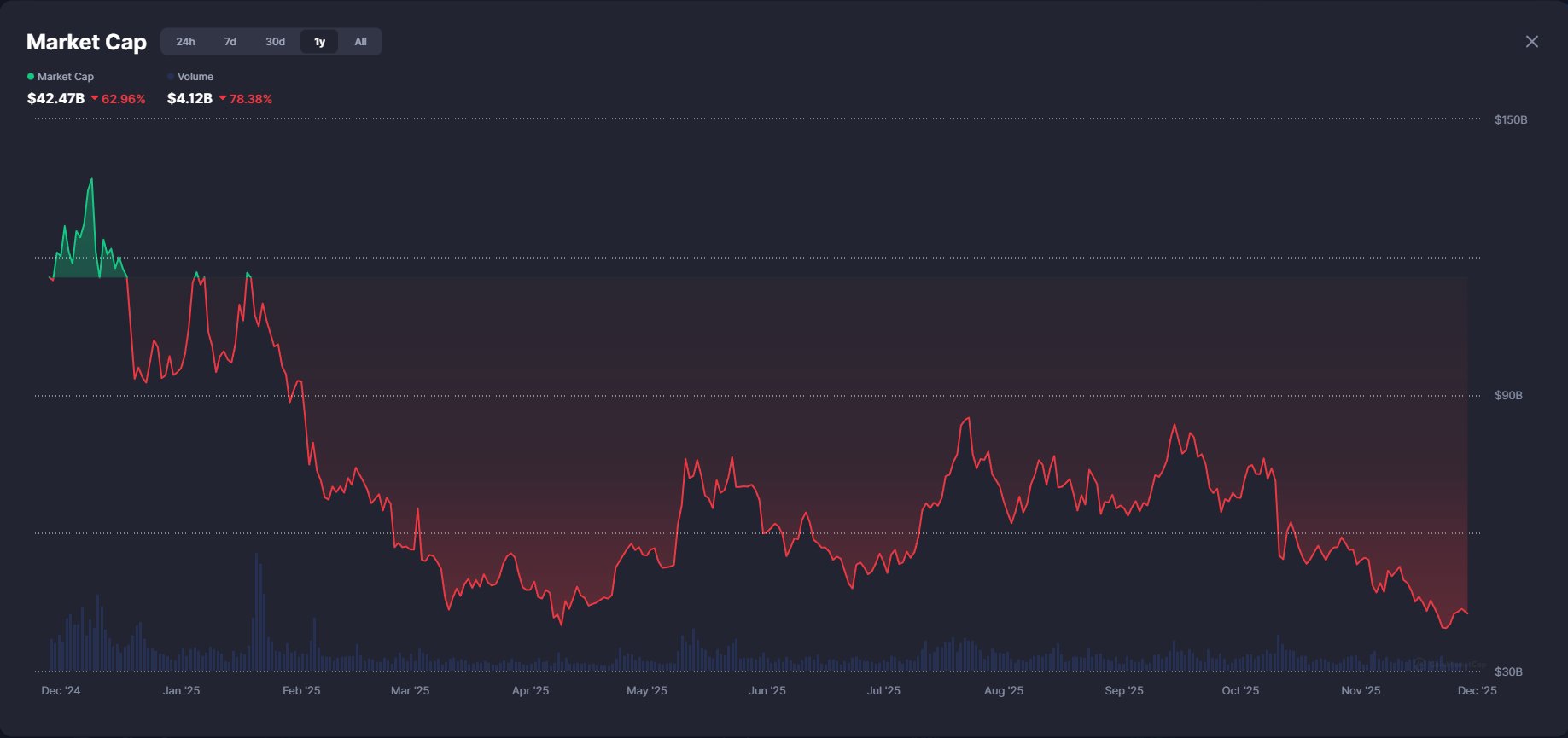Click the $90B y-axis label
This screenshot has width=1568, height=738.
pos(1507,395)
